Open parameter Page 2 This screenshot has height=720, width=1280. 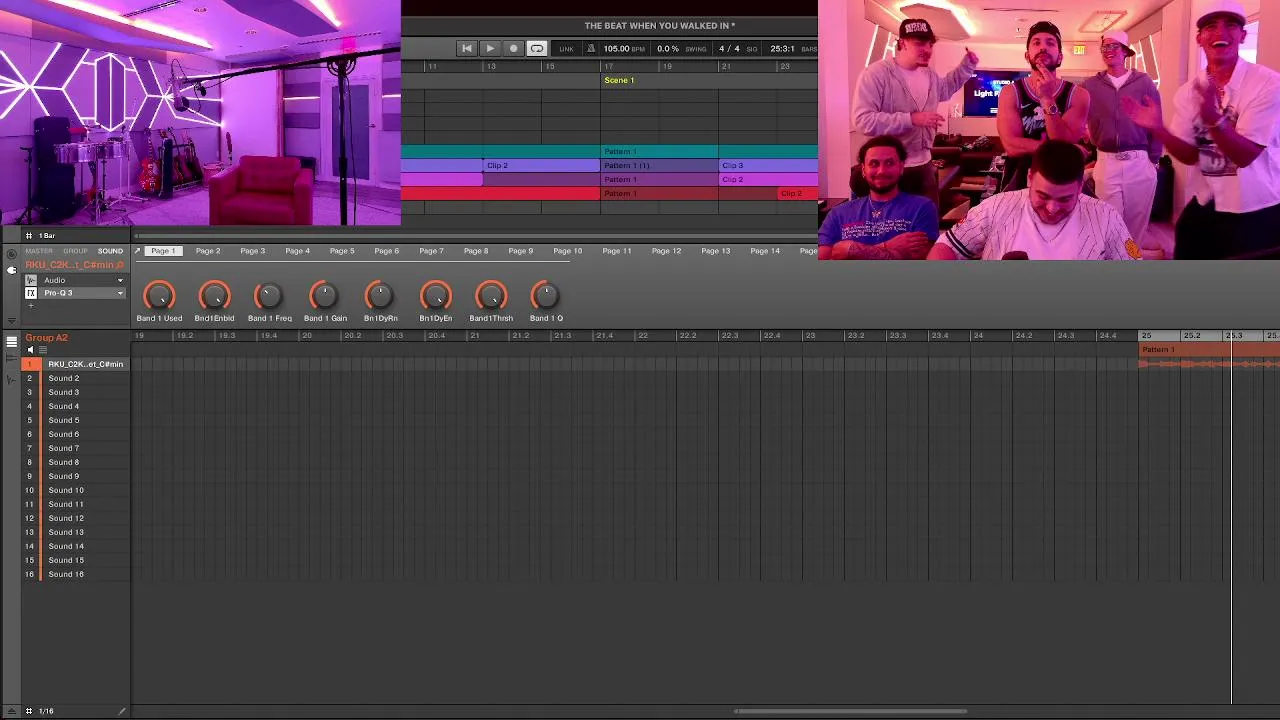(208, 251)
